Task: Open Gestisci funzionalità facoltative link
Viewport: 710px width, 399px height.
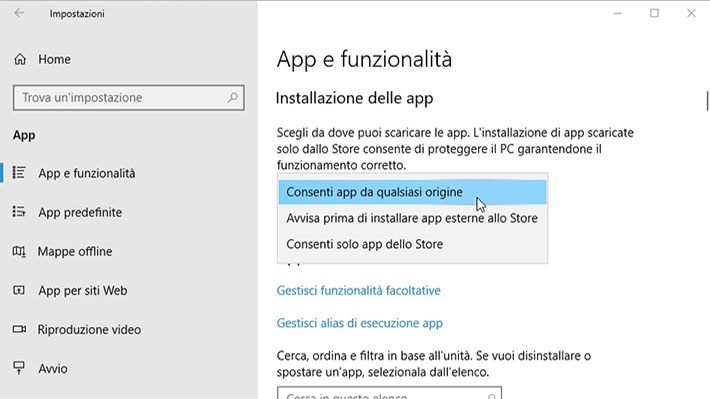Action: (359, 291)
